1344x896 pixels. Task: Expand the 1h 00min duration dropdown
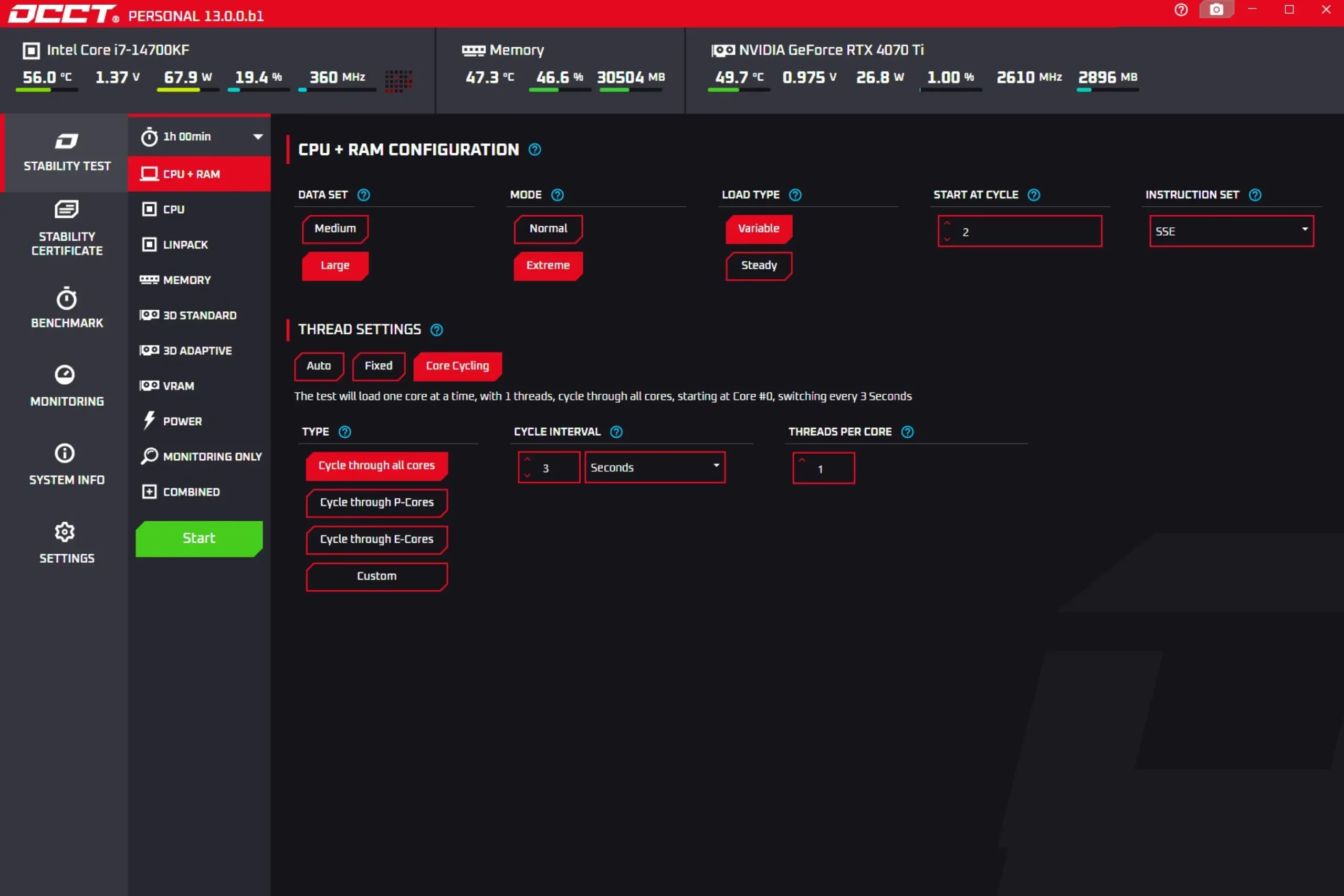[199, 136]
